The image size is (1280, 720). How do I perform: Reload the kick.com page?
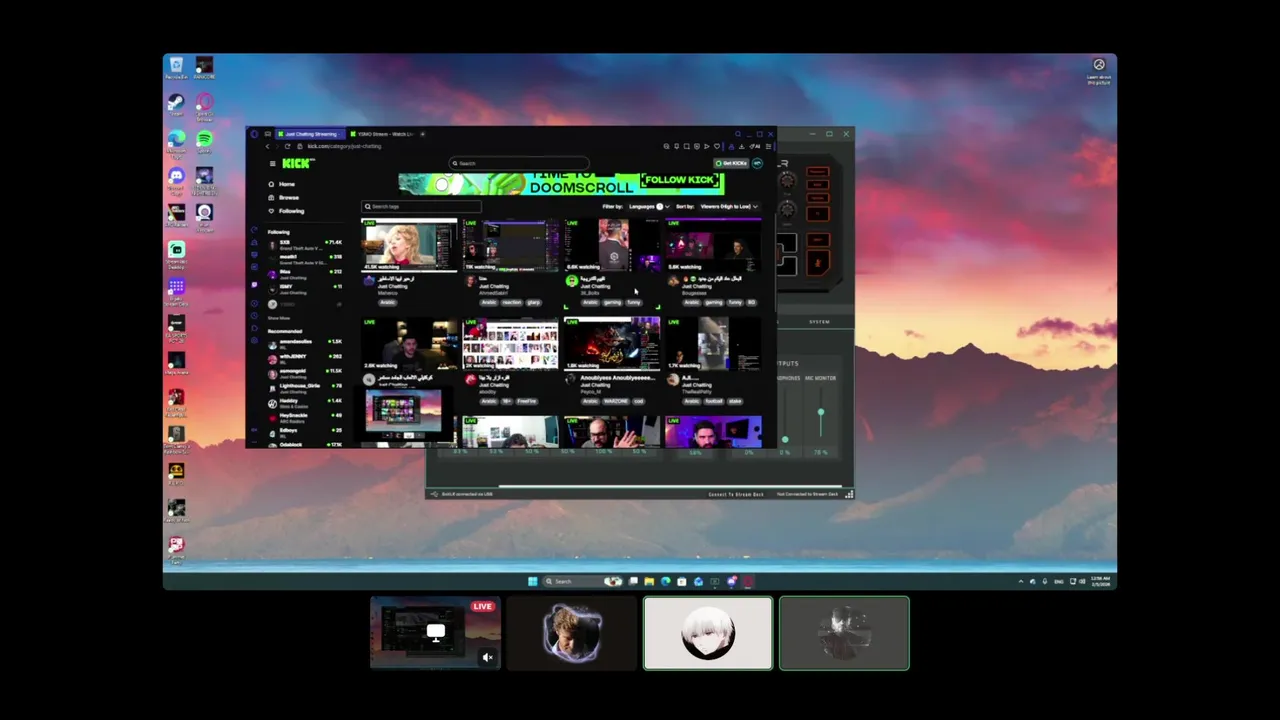tap(288, 146)
